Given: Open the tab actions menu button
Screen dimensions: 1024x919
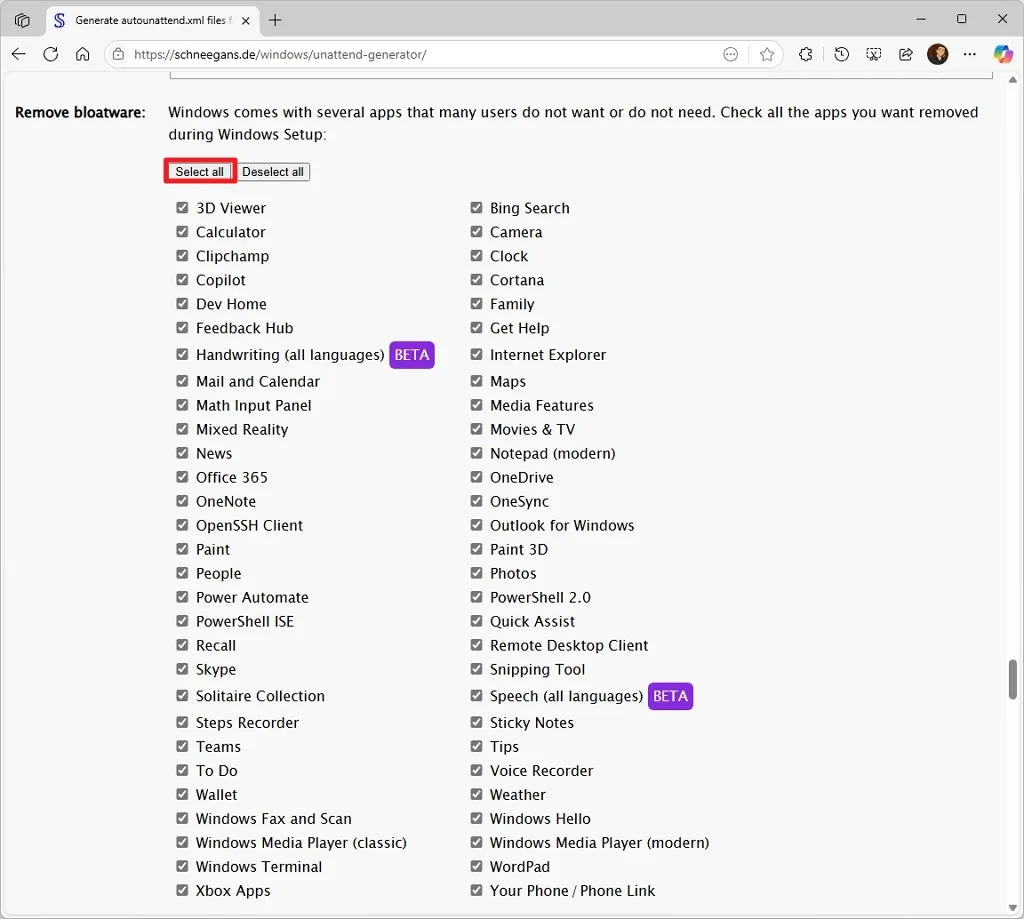Looking at the screenshot, I should pos(22,20).
